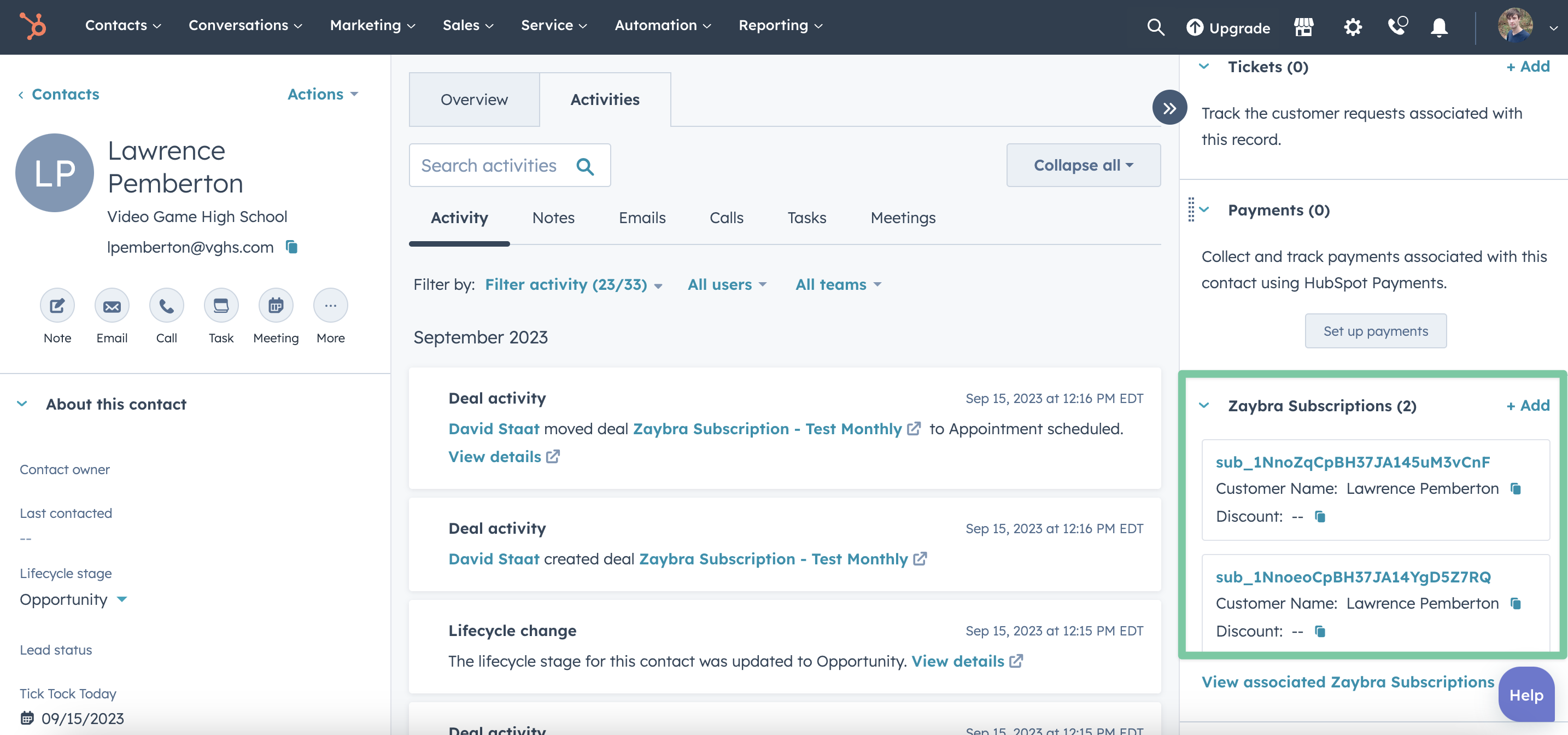Screen dimensions: 1568x735
Task: Click the search activities magnifier icon
Action: tap(585, 166)
